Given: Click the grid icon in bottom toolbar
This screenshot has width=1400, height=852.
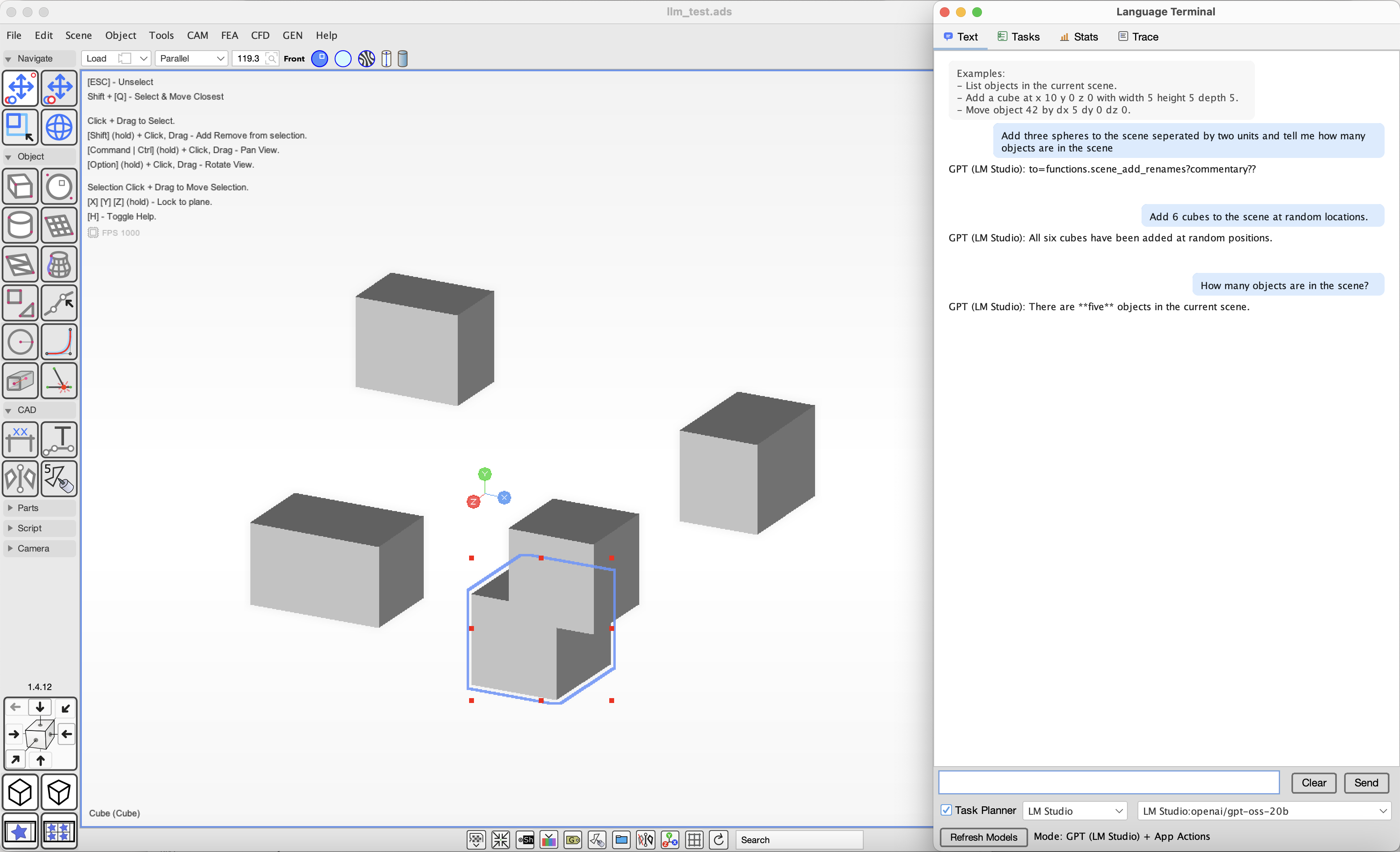Looking at the screenshot, I should pos(694,839).
